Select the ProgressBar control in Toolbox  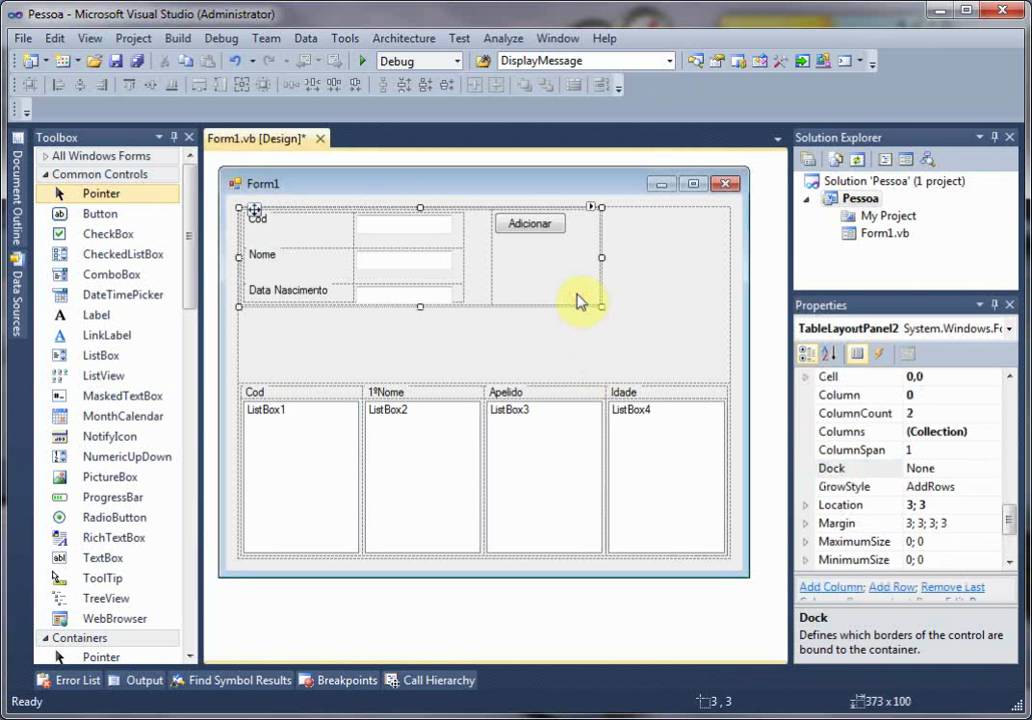(x=113, y=498)
